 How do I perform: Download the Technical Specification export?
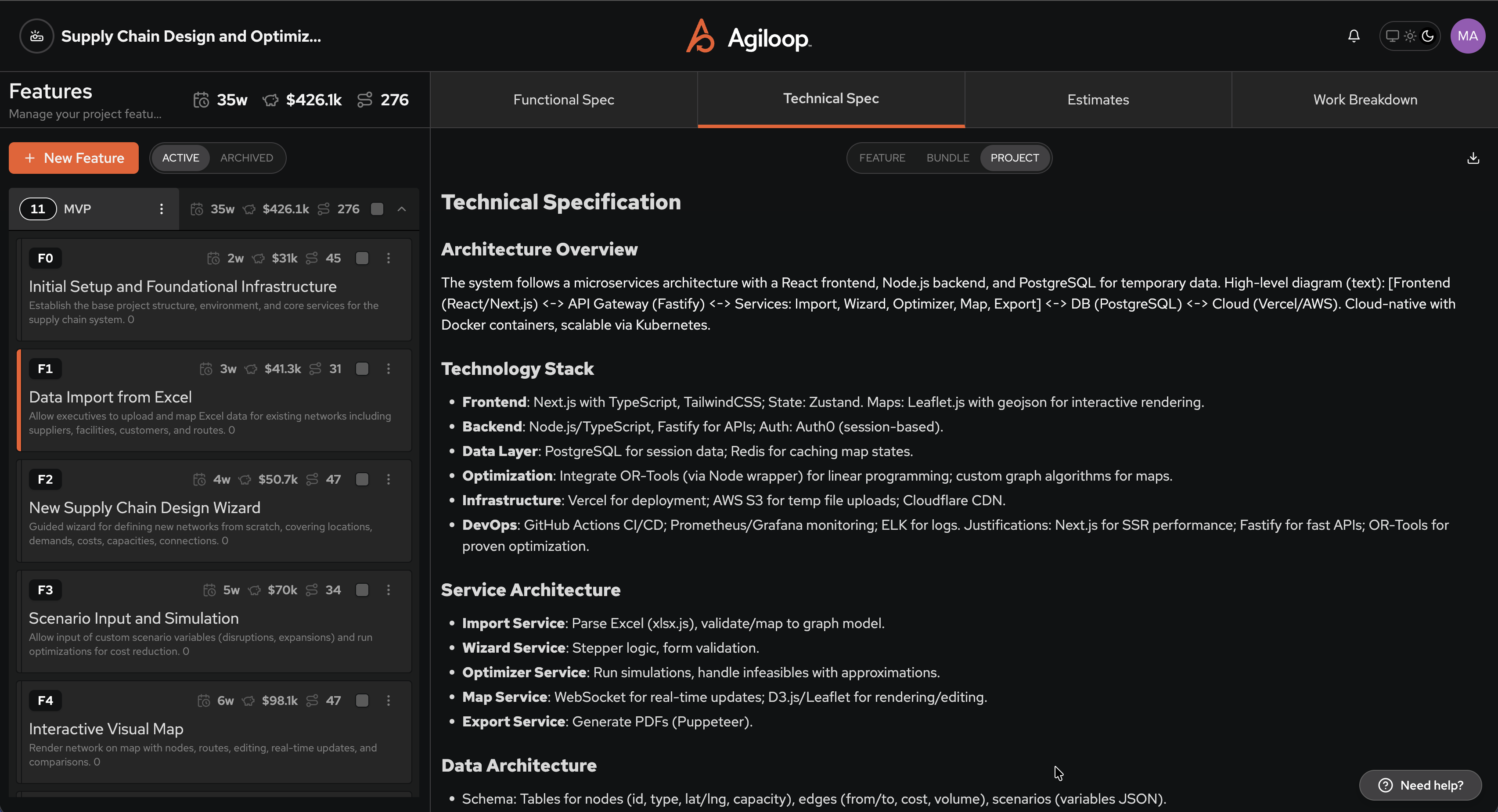[1473, 158]
